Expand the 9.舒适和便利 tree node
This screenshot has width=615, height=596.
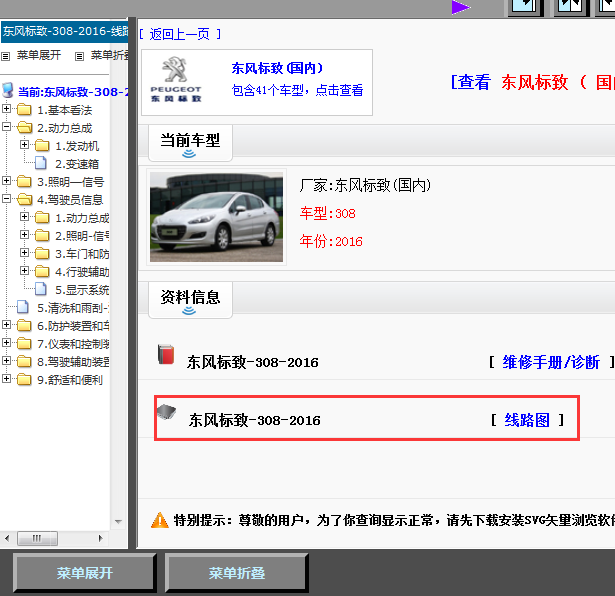tap(6, 379)
